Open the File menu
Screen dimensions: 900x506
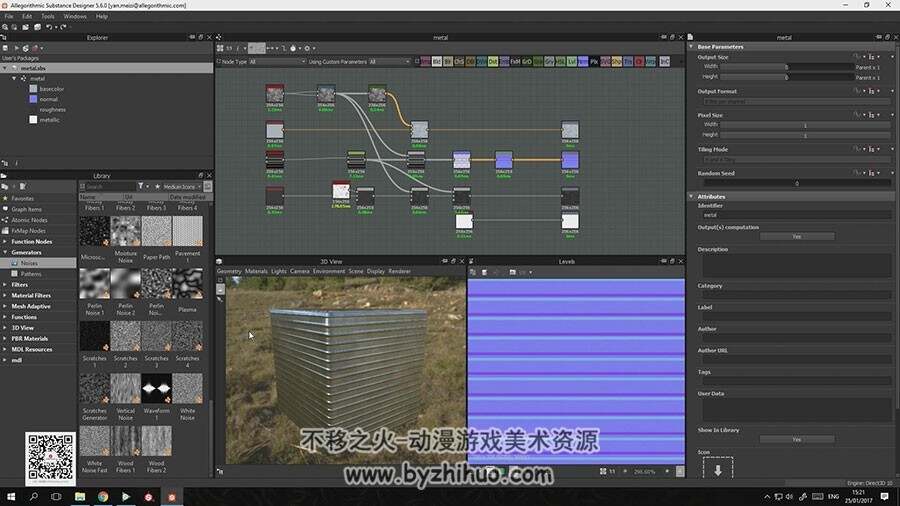click(9, 17)
